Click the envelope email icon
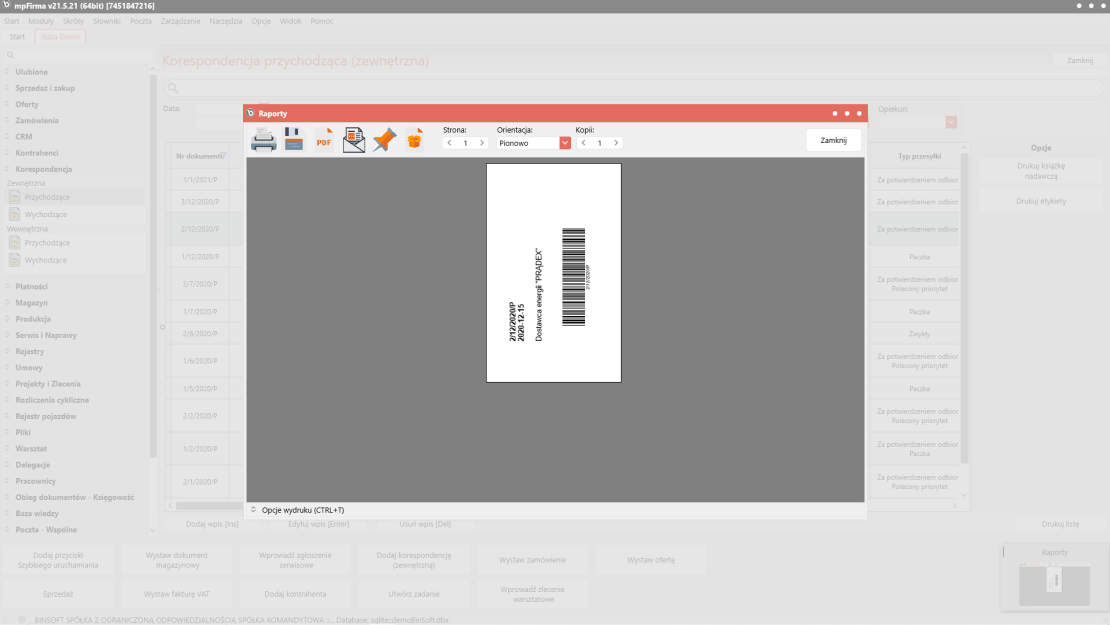 click(354, 140)
